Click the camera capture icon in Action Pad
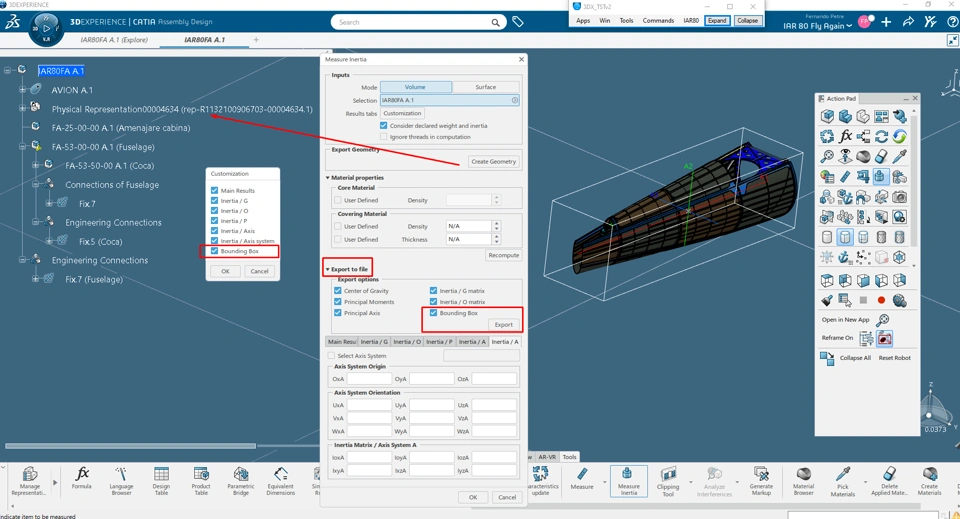960x519 pixels. coord(899,196)
